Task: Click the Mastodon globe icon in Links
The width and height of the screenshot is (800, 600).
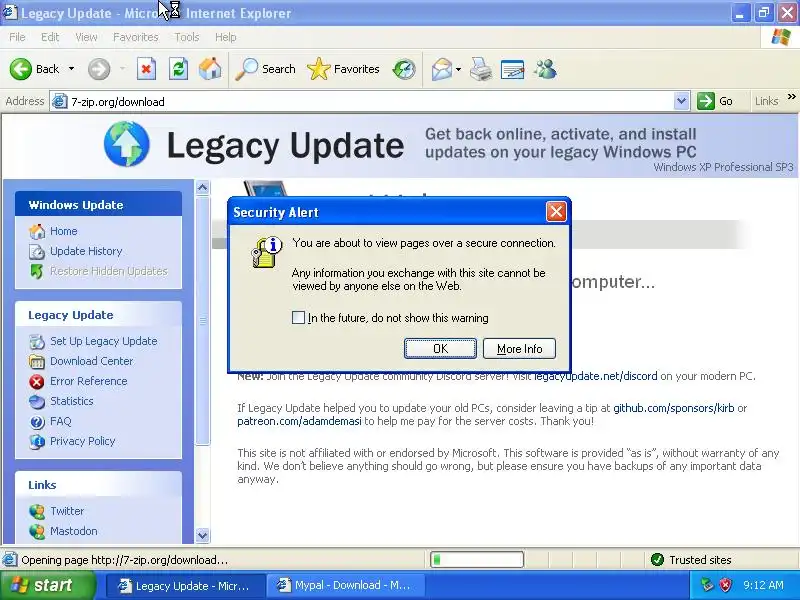Action: 37,531
